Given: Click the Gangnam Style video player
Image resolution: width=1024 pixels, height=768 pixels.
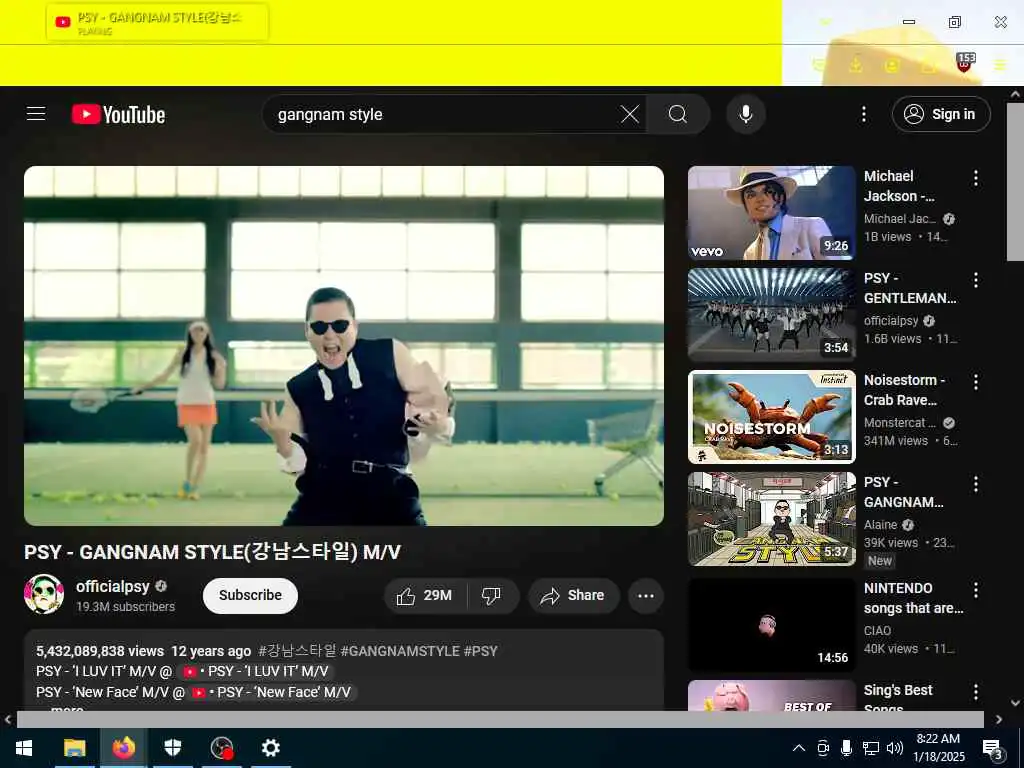Looking at the screenshot, I should [344, 345].
